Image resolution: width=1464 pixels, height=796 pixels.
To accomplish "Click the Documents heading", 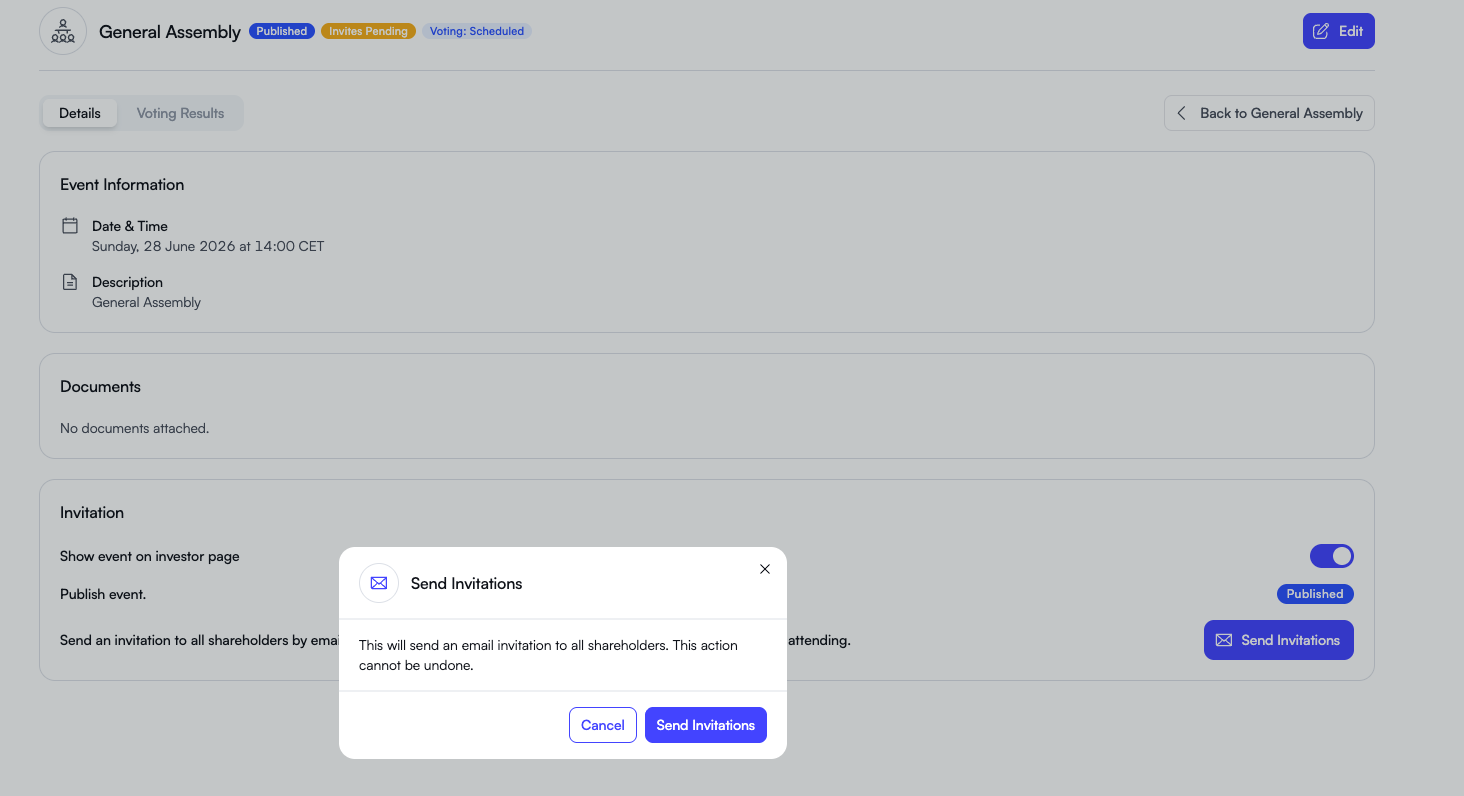I will [x=100, y=386].
